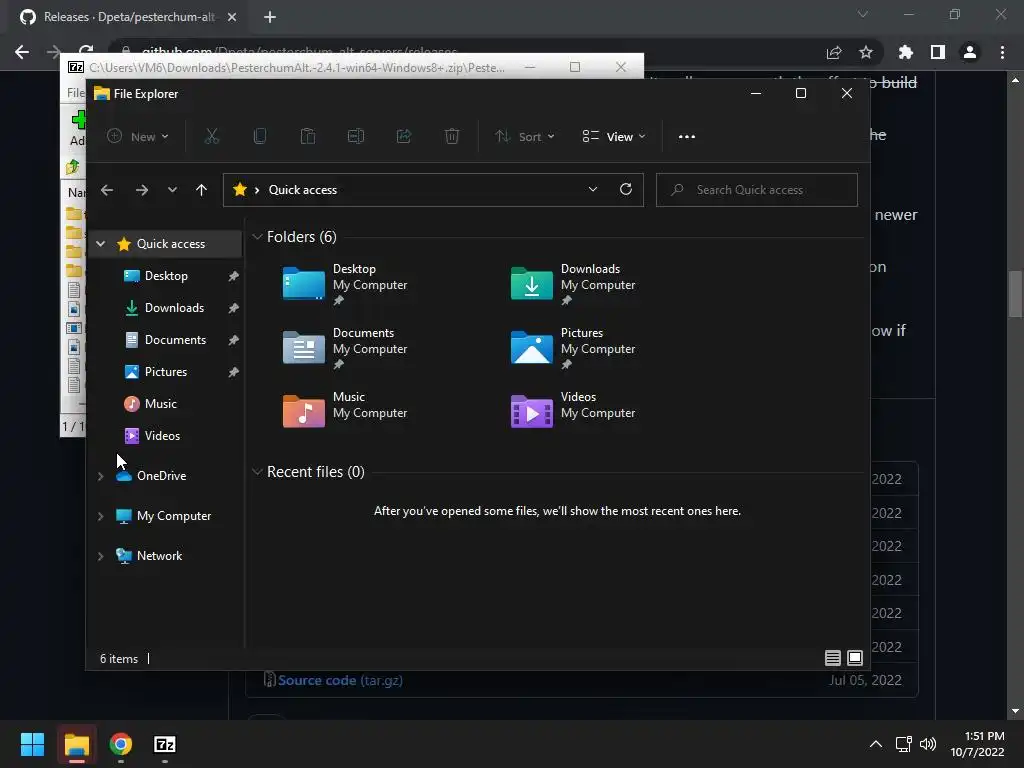The width and height of the screenshot is (1024, 768).
Task: Select OneDrive in the navigation pane
Action: coord(161,476)
